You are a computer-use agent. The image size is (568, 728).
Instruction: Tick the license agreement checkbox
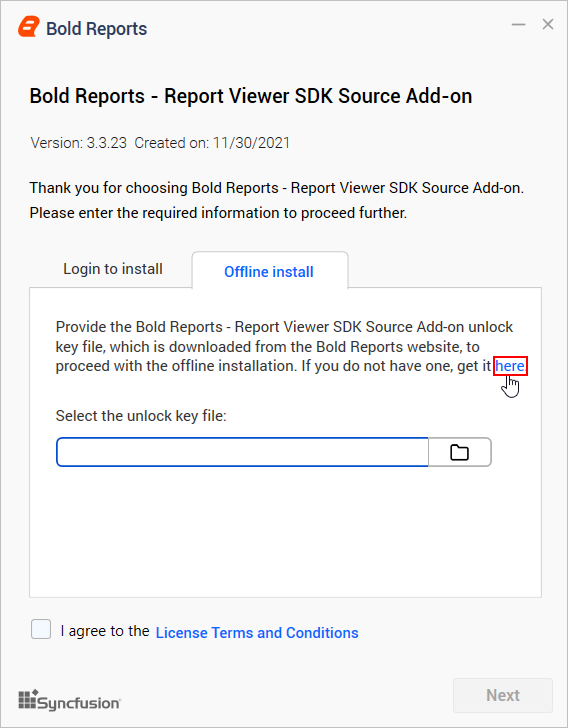click(x=41, y=629)
